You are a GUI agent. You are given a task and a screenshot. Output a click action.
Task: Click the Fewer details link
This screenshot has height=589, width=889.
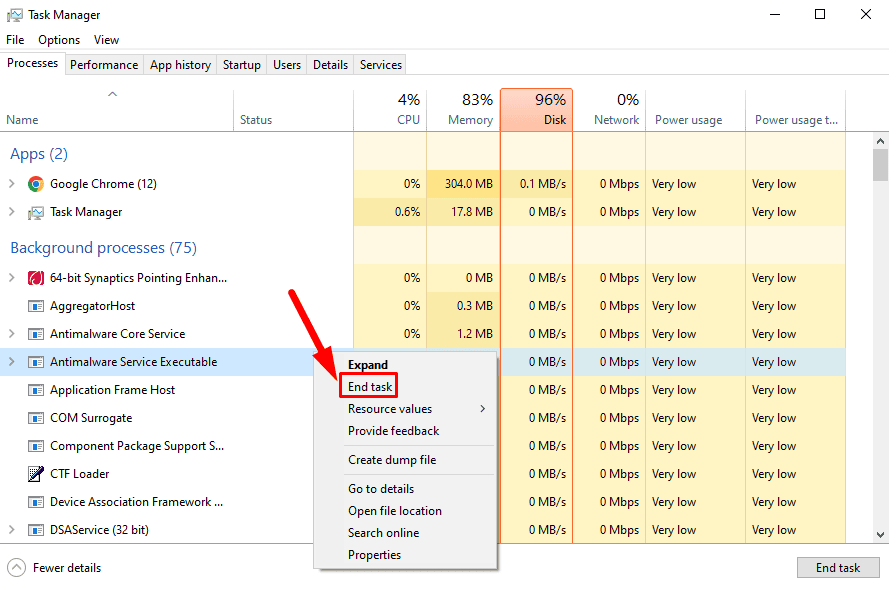point(67,567)
